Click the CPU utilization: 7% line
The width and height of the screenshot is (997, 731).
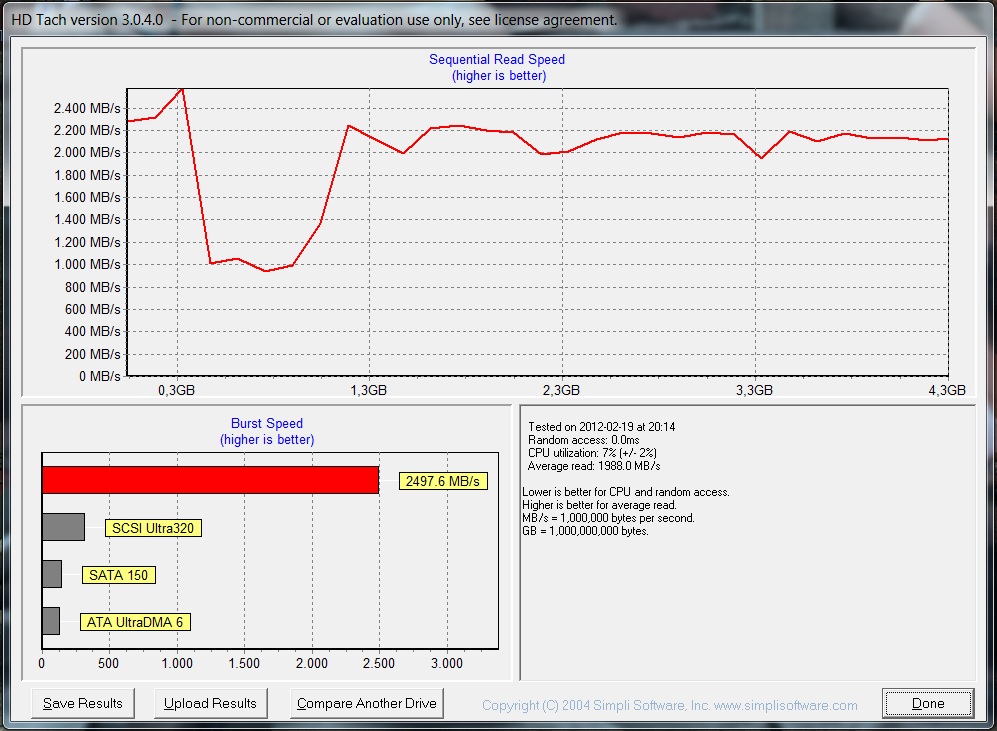coord(592,453)
